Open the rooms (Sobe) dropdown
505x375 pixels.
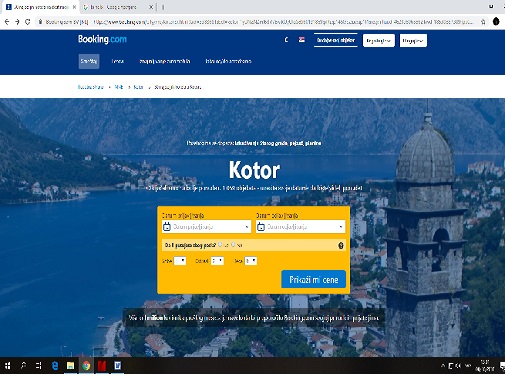[180, 261]
